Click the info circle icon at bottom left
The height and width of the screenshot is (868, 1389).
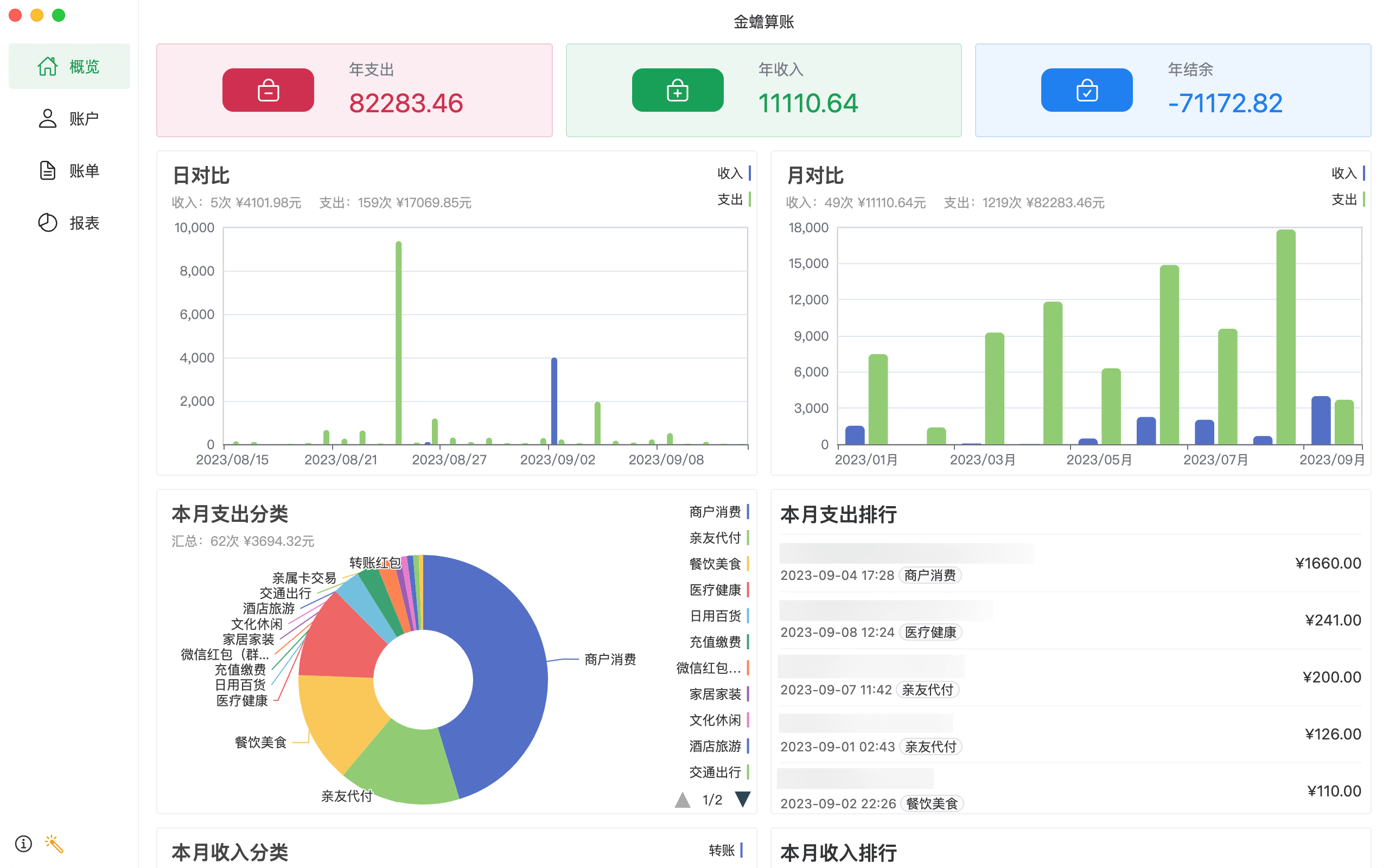23,843
